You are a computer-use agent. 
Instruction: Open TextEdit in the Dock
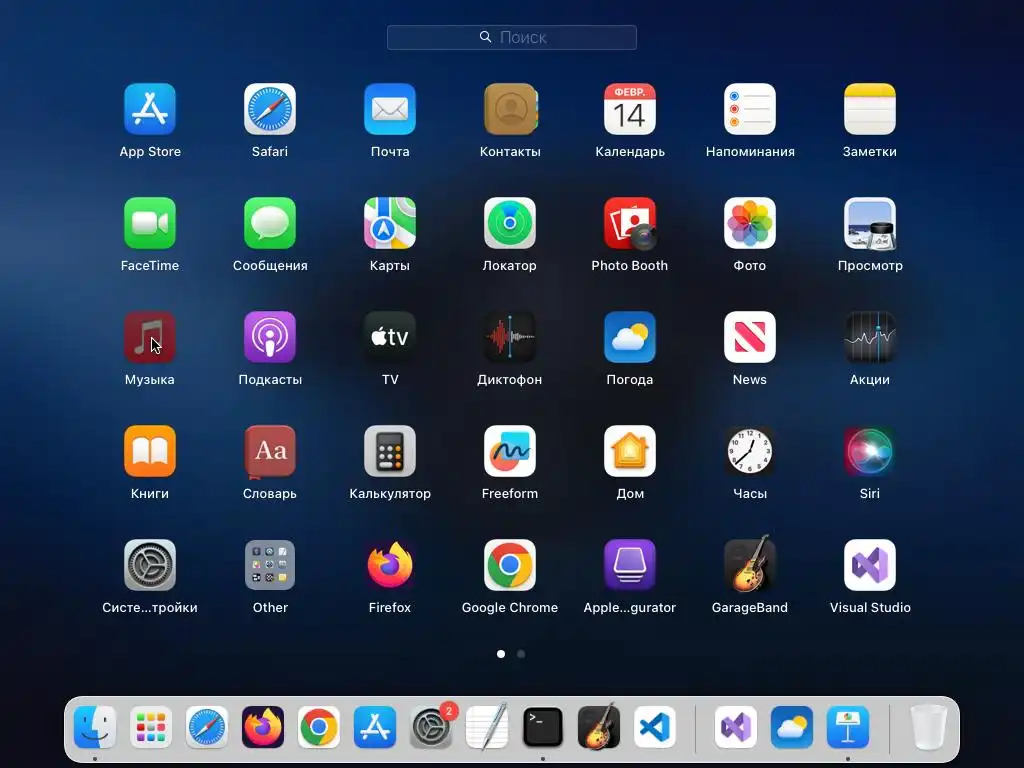[487, 727]
